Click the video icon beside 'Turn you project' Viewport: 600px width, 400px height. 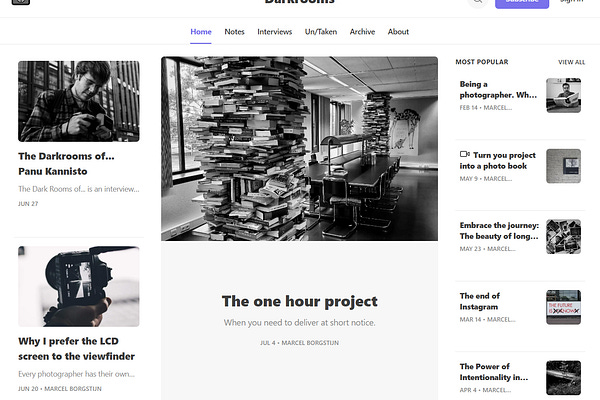click(465, 154)
